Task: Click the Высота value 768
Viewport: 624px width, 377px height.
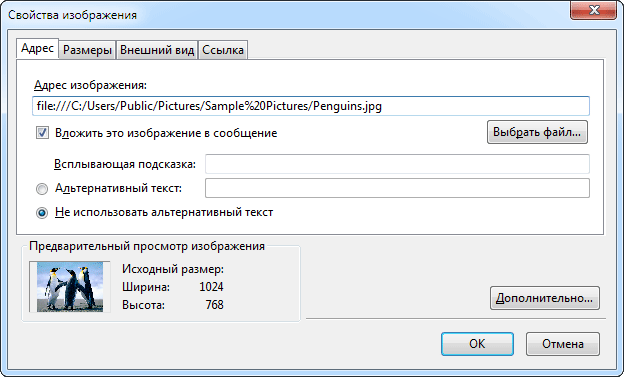Action: pos(214,305)
